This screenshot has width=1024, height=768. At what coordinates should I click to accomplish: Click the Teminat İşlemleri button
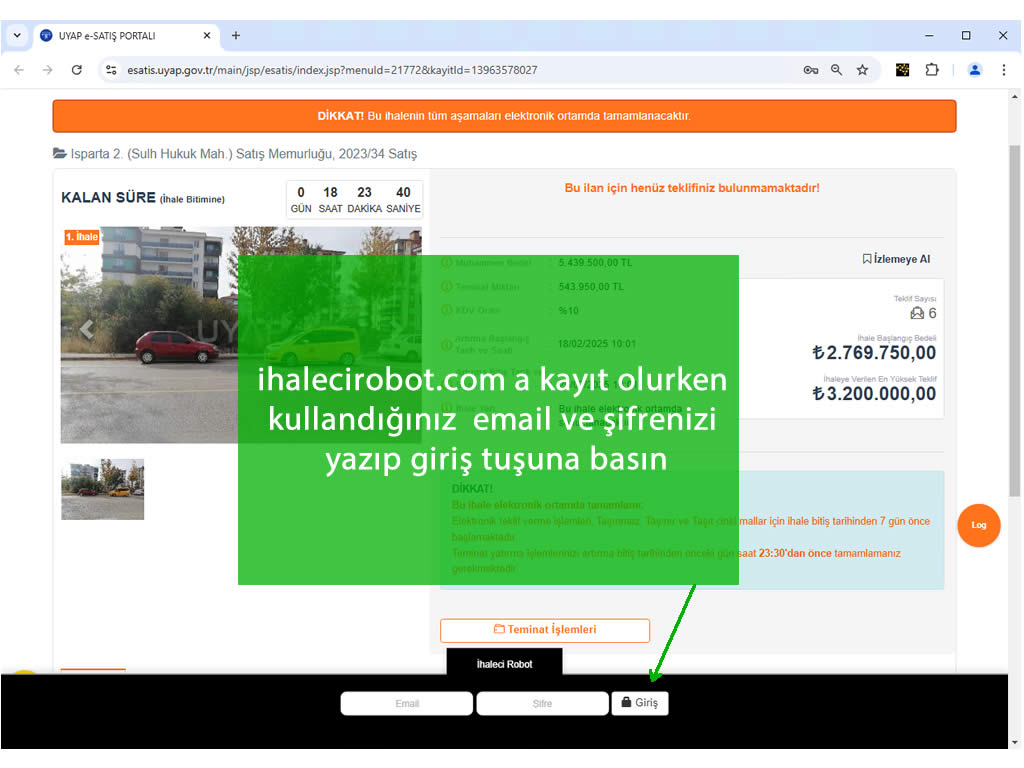545,630
